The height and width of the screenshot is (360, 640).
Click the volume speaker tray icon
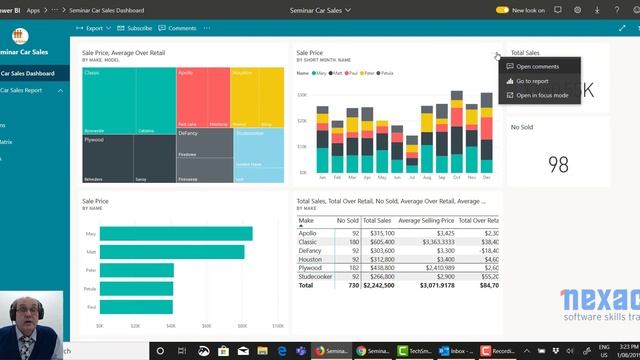pos(570,351)
